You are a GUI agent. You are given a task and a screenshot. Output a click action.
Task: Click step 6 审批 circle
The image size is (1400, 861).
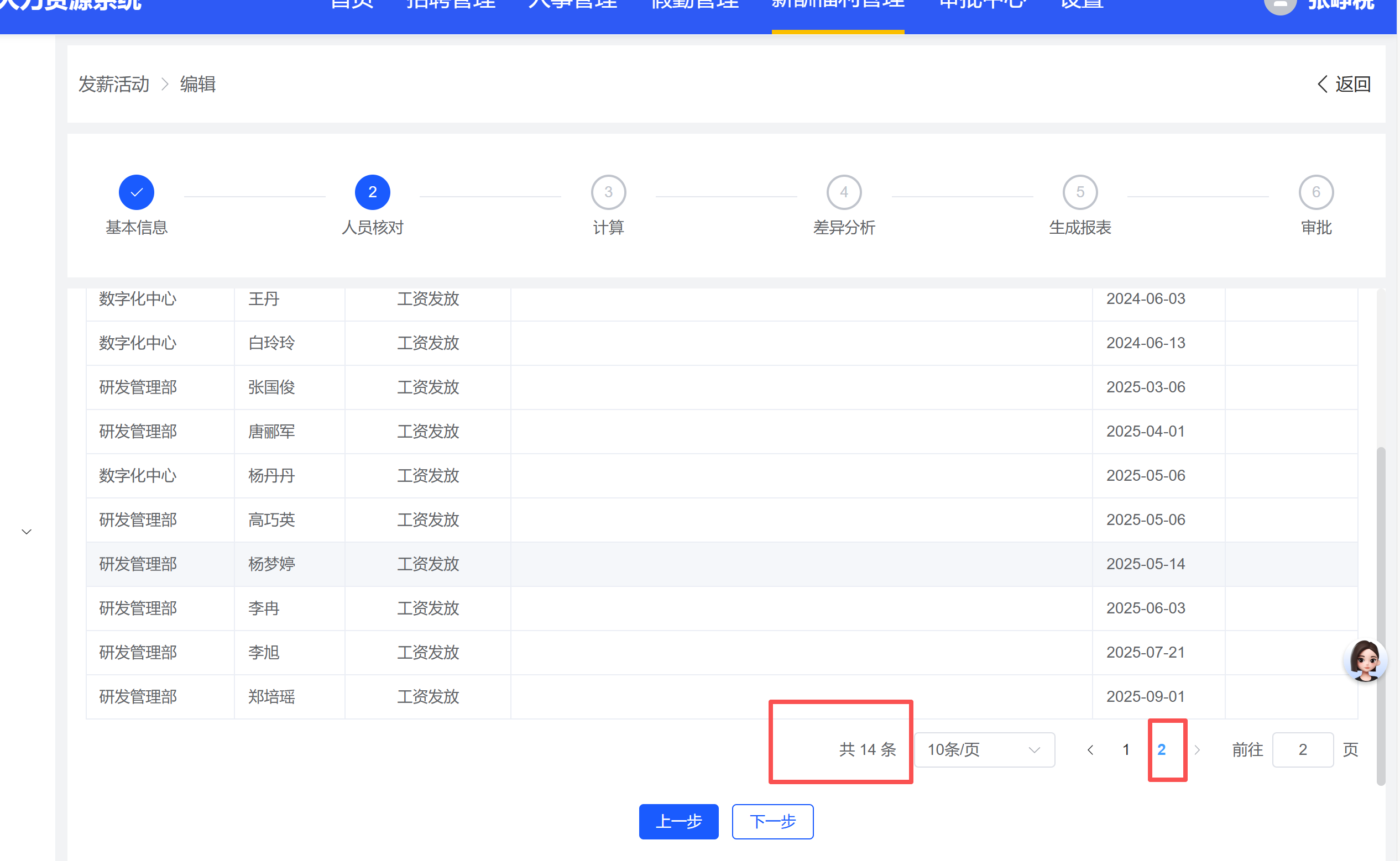click(1315, 192)
